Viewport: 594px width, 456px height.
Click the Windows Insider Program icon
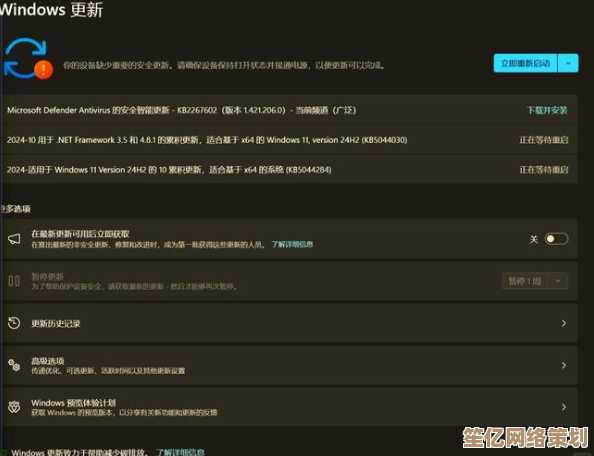[14, 407]
